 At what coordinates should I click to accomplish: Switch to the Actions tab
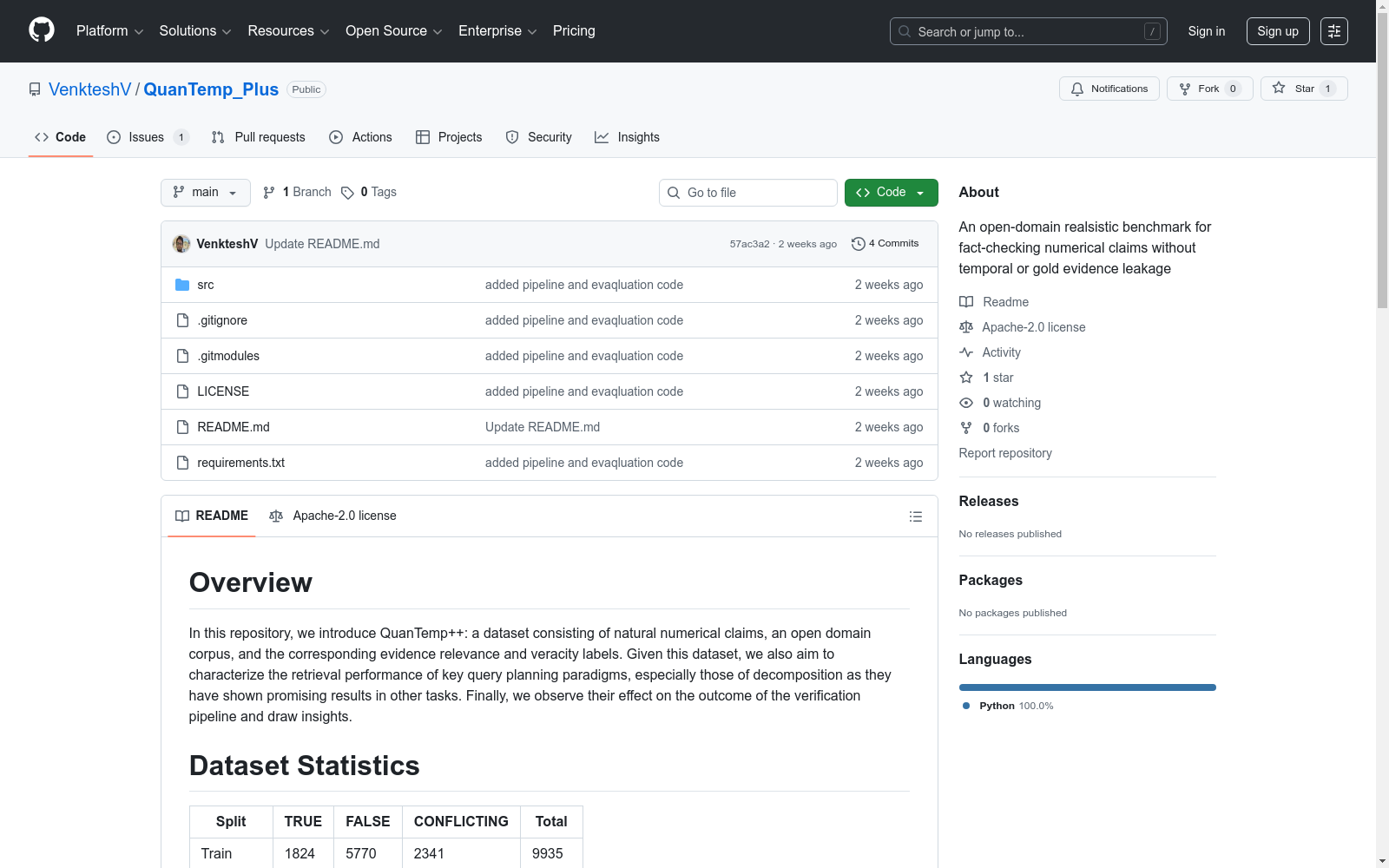[x=360, y=137]
